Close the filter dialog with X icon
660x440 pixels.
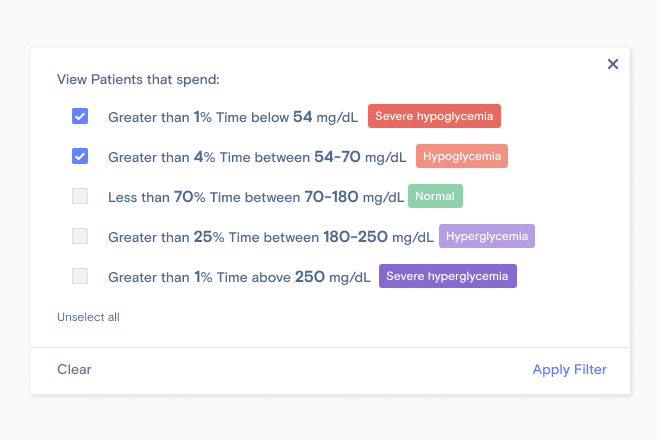(x=613, y=64)
